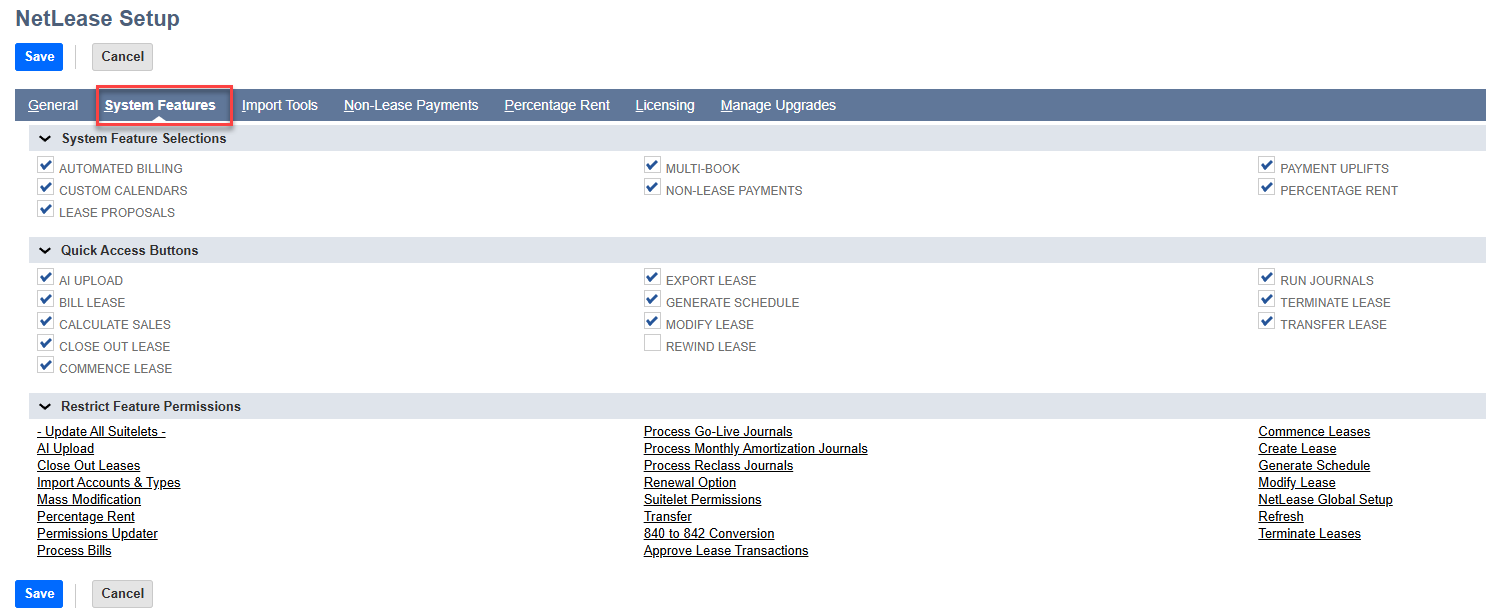Image resolution: width=1486 pixels, height=614 pixels.
Task: Open the Permissions Updater link
Action: point(97,534)
